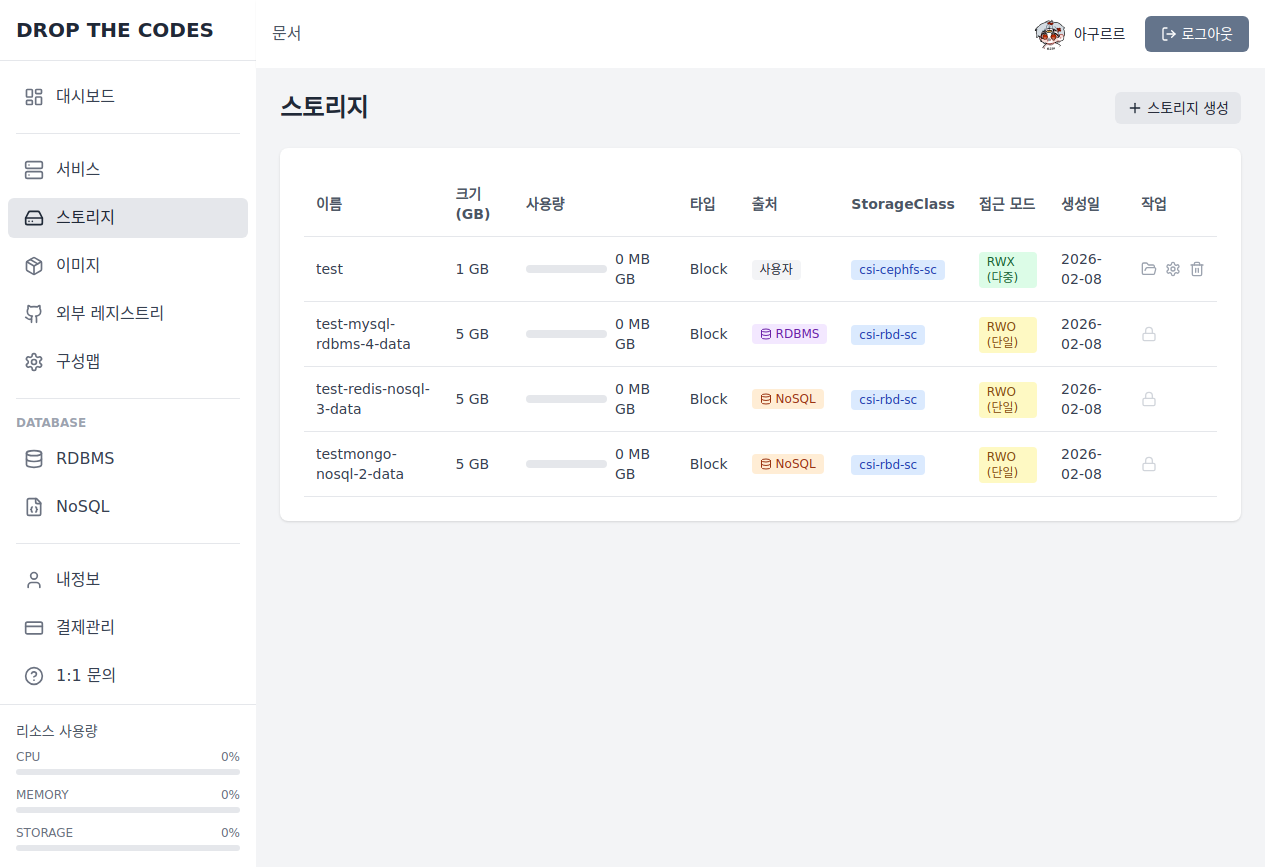Click usage progress bar for test storage

pyautogui.click(x=566, y=269)
